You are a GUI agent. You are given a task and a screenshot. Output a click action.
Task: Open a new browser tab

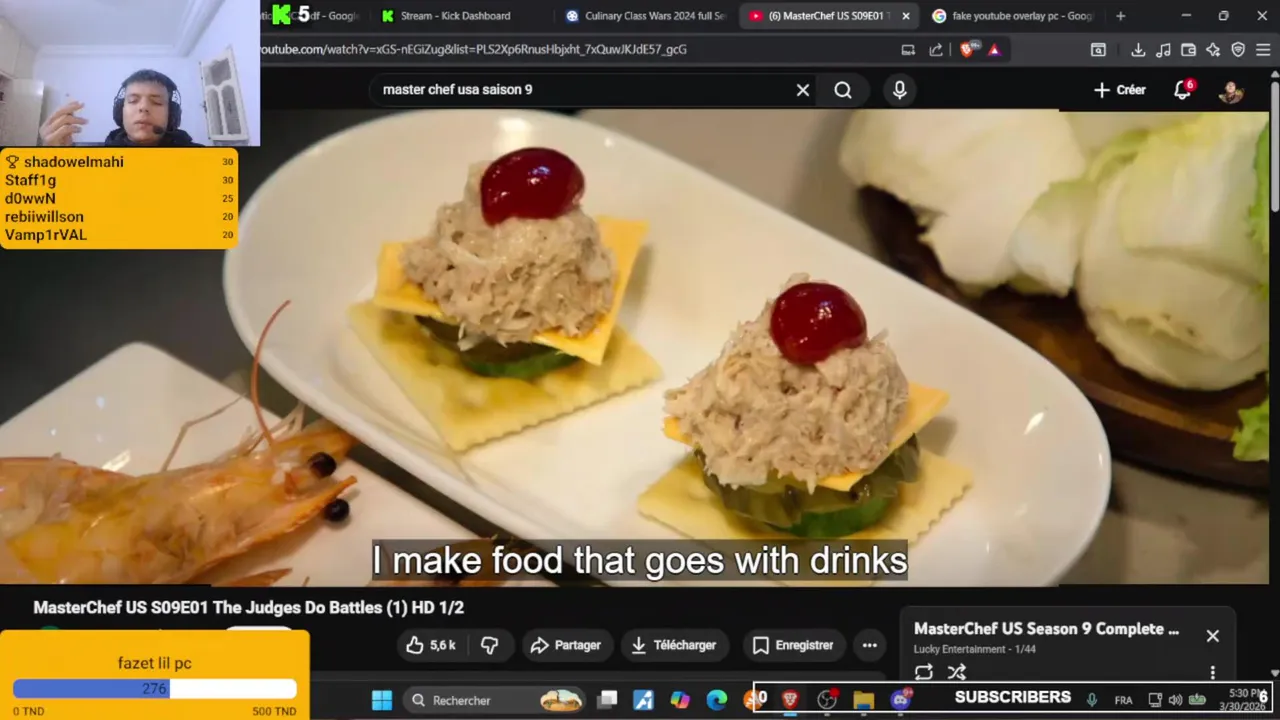[1120, 16]
